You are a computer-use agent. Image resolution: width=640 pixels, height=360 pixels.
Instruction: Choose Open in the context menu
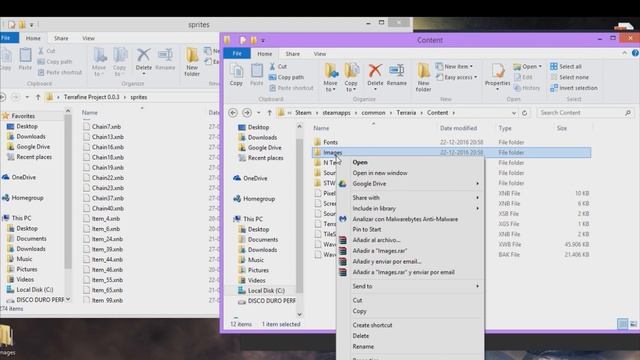(360, 162)
